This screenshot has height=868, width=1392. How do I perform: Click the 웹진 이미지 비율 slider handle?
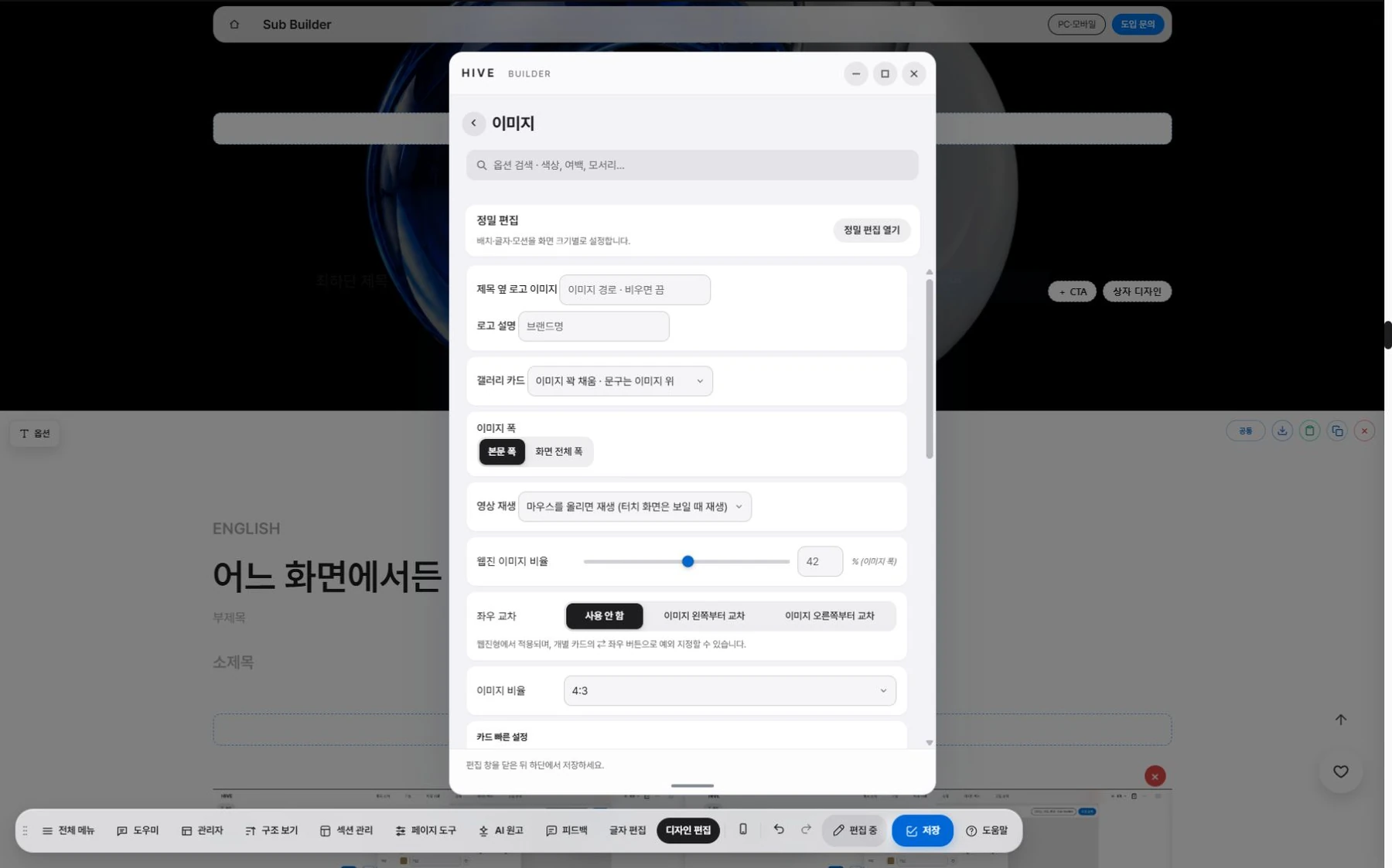pyautogui.click(x=687, y=562)
